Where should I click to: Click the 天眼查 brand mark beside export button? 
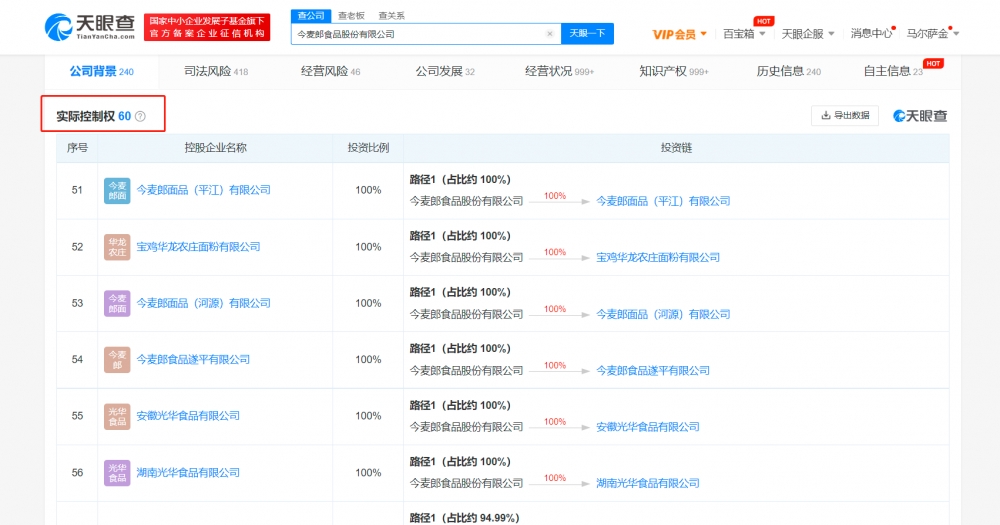coord(920,115)
